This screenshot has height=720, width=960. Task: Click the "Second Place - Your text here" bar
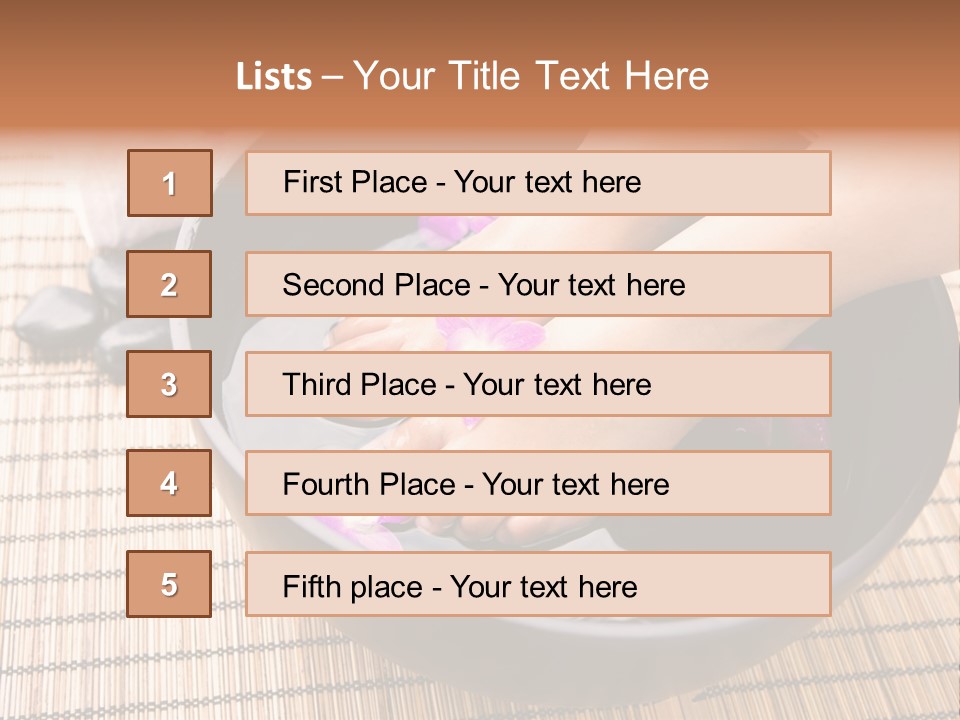(x=538, y=284)
